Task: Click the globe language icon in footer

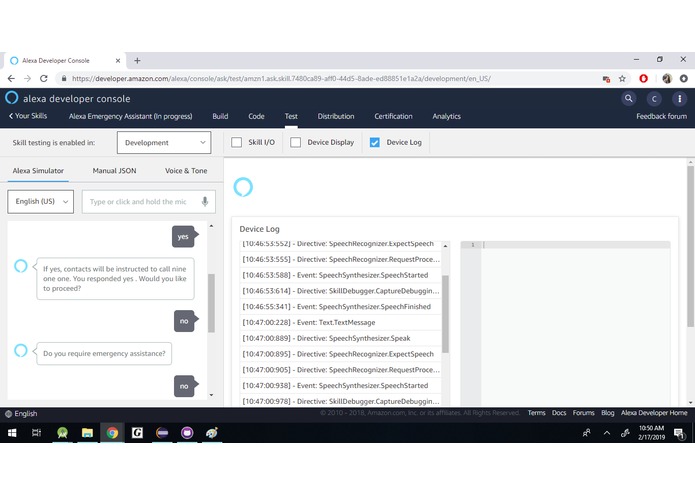Action: pos(8,414)
